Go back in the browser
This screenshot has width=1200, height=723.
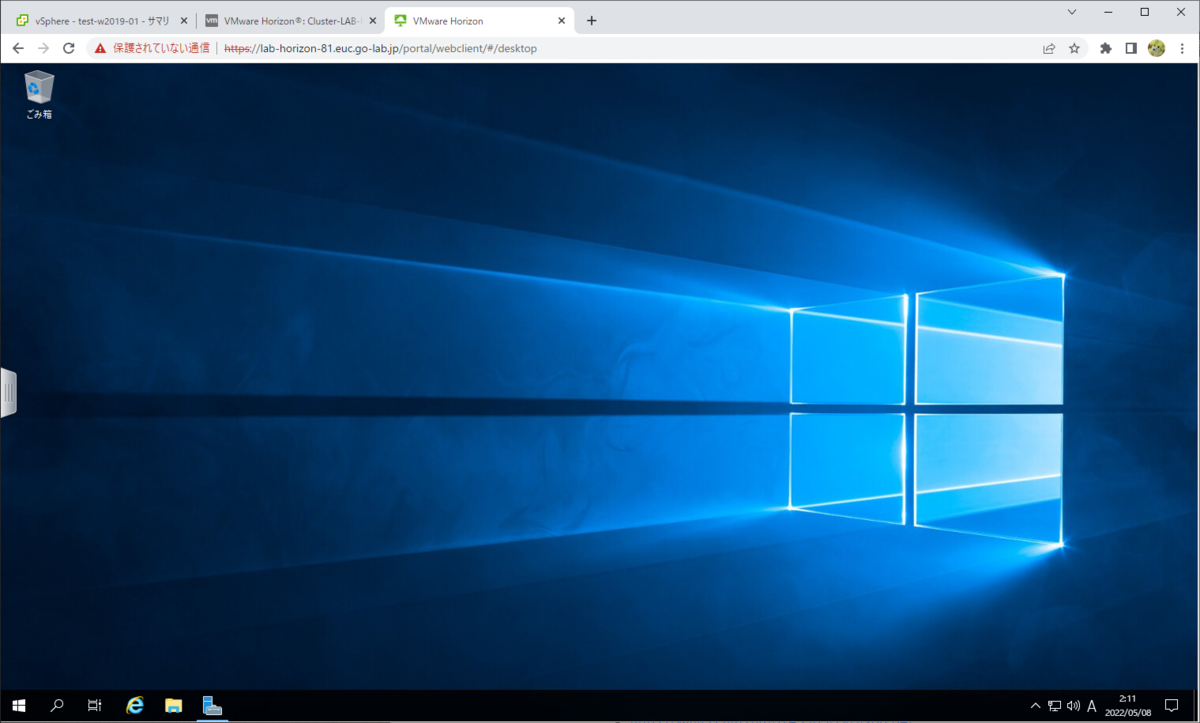18,48
